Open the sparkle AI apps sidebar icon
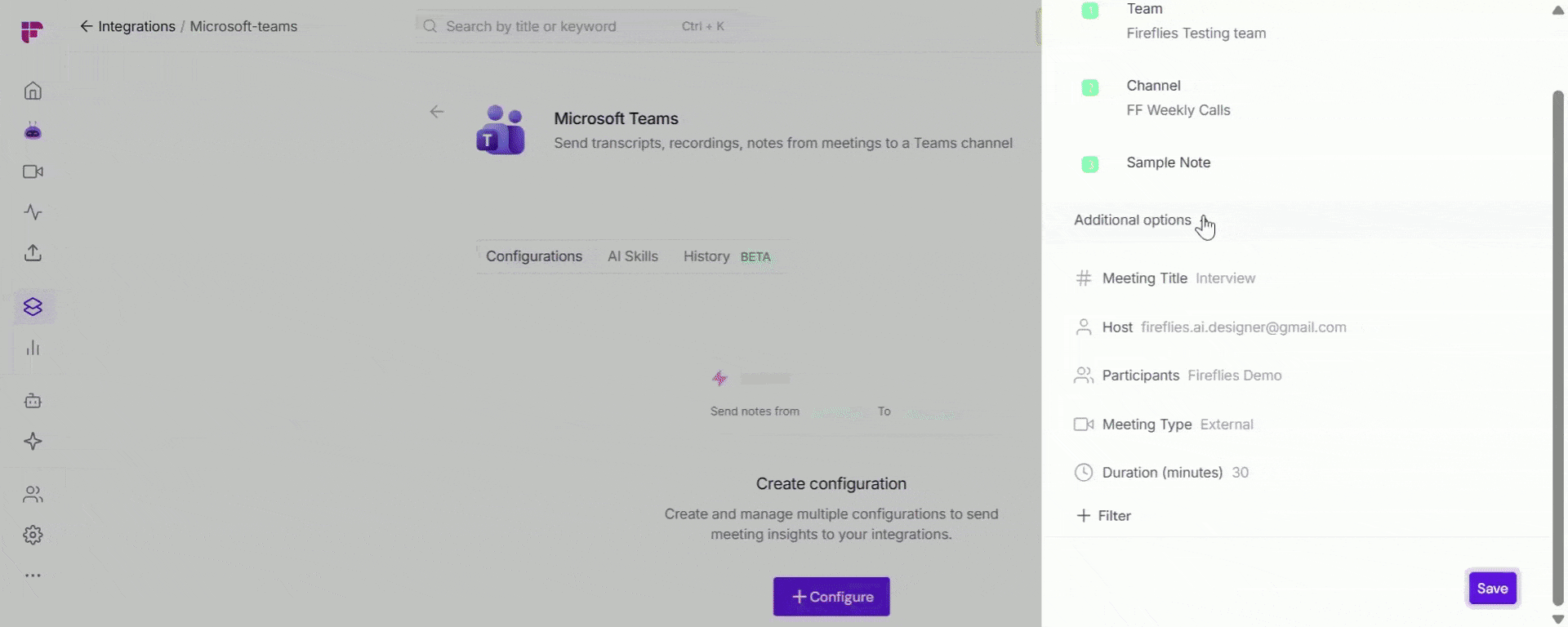The image size is (1568, 627). click(x=33, y=442)
